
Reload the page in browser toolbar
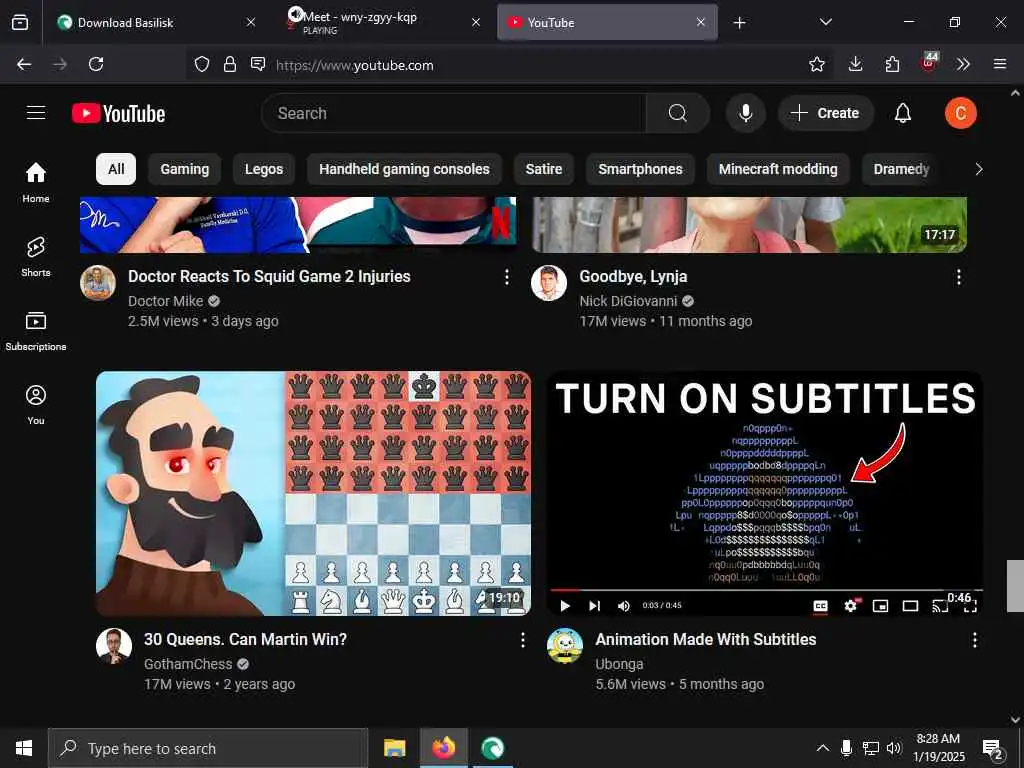point(96,64)
